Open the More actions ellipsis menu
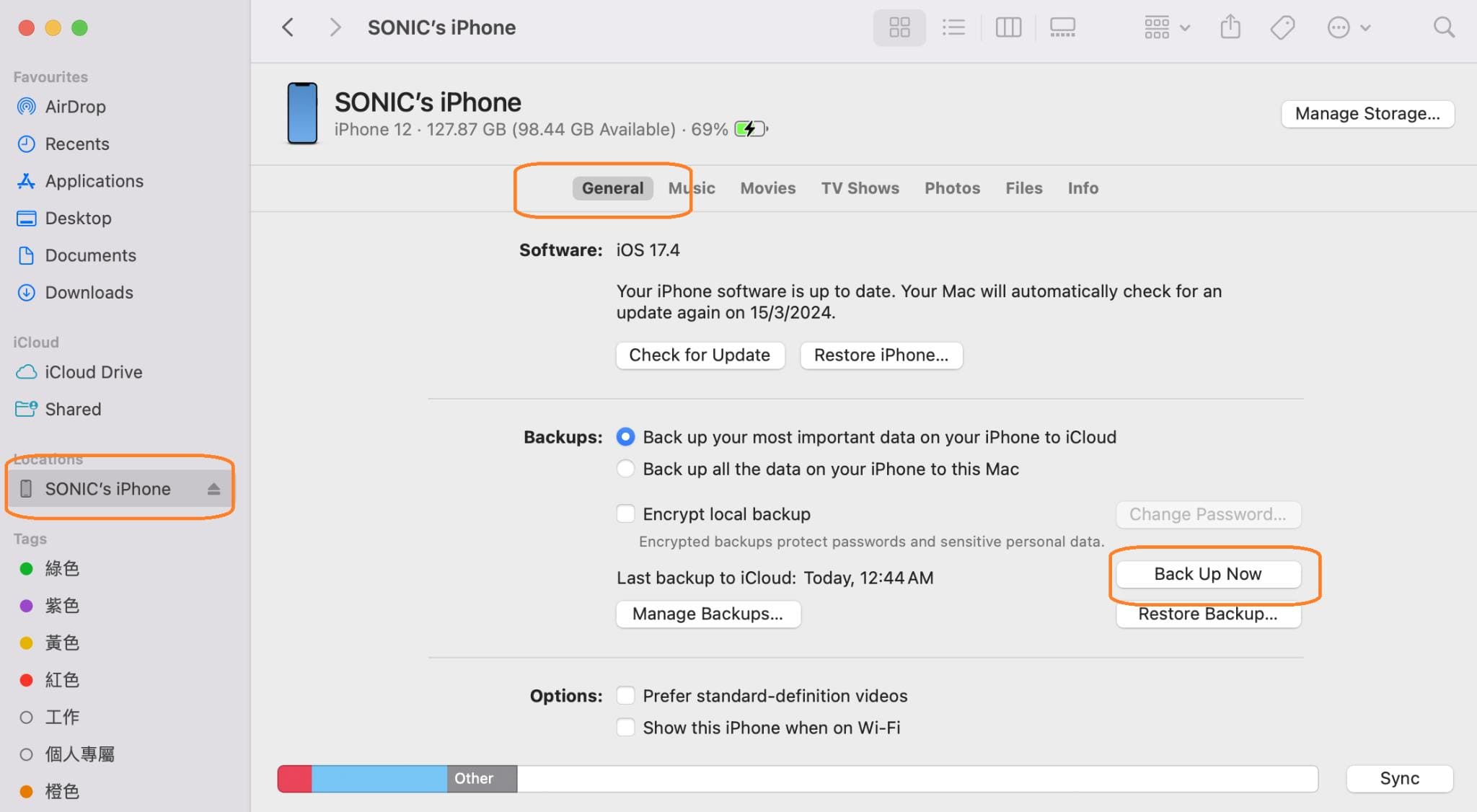Viewport: 1477px width, 812px height. [1348, 27]
